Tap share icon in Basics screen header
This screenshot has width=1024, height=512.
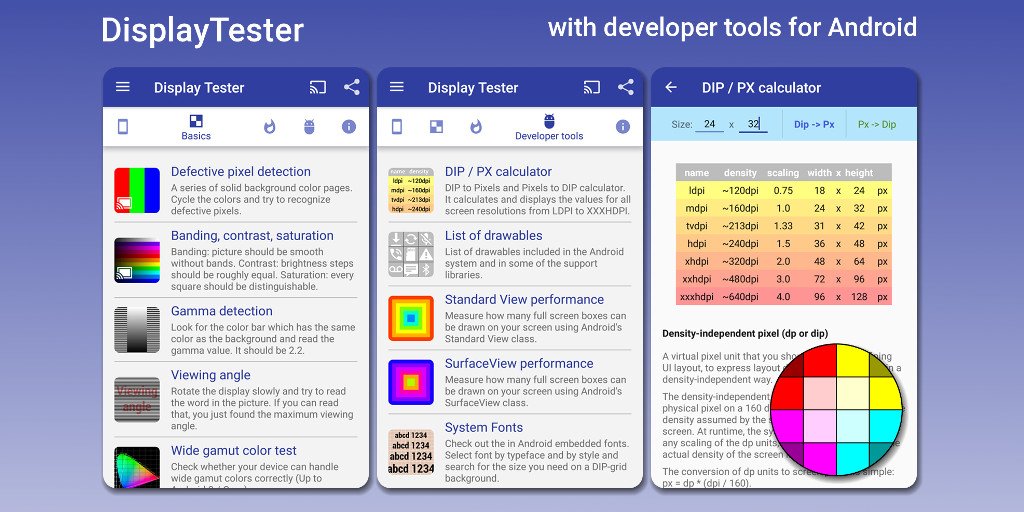coord(352,87)
